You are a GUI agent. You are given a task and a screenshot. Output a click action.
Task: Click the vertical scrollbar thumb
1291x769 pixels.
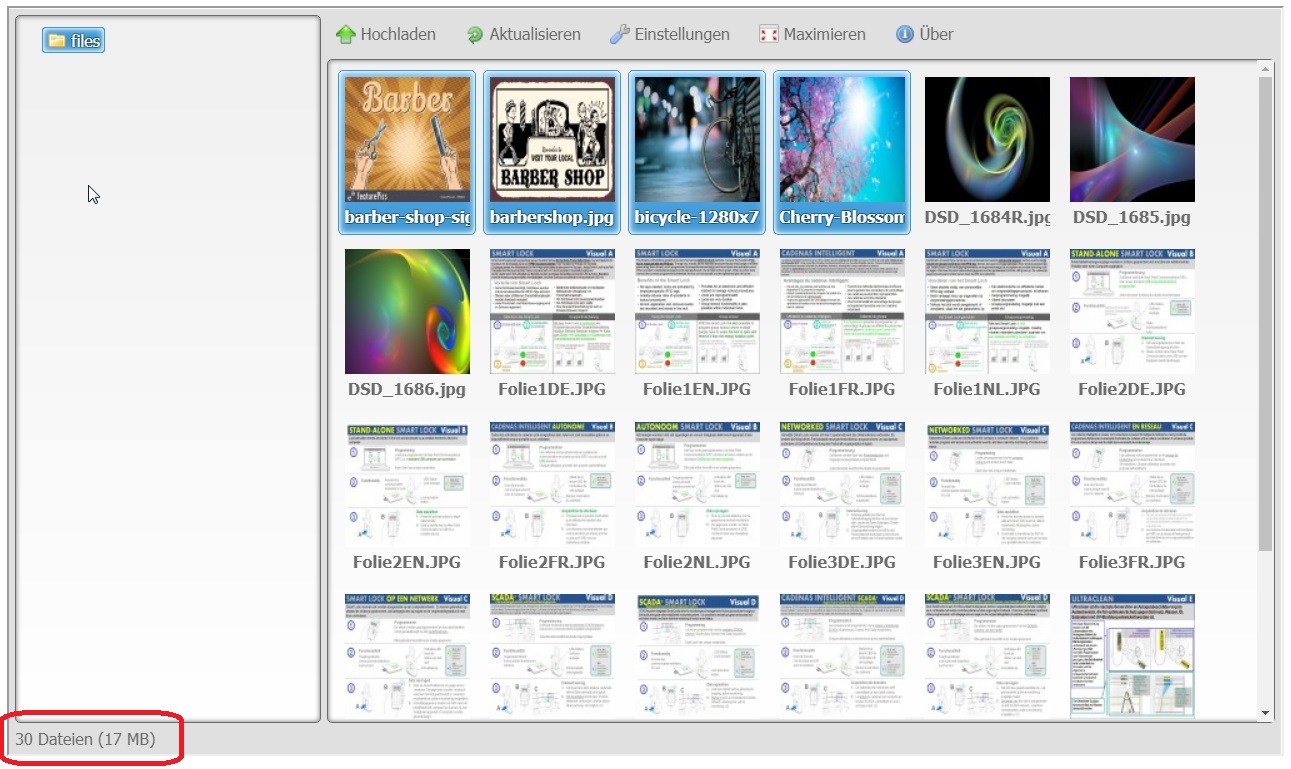pyautogui.click(x=1266, y=310)
